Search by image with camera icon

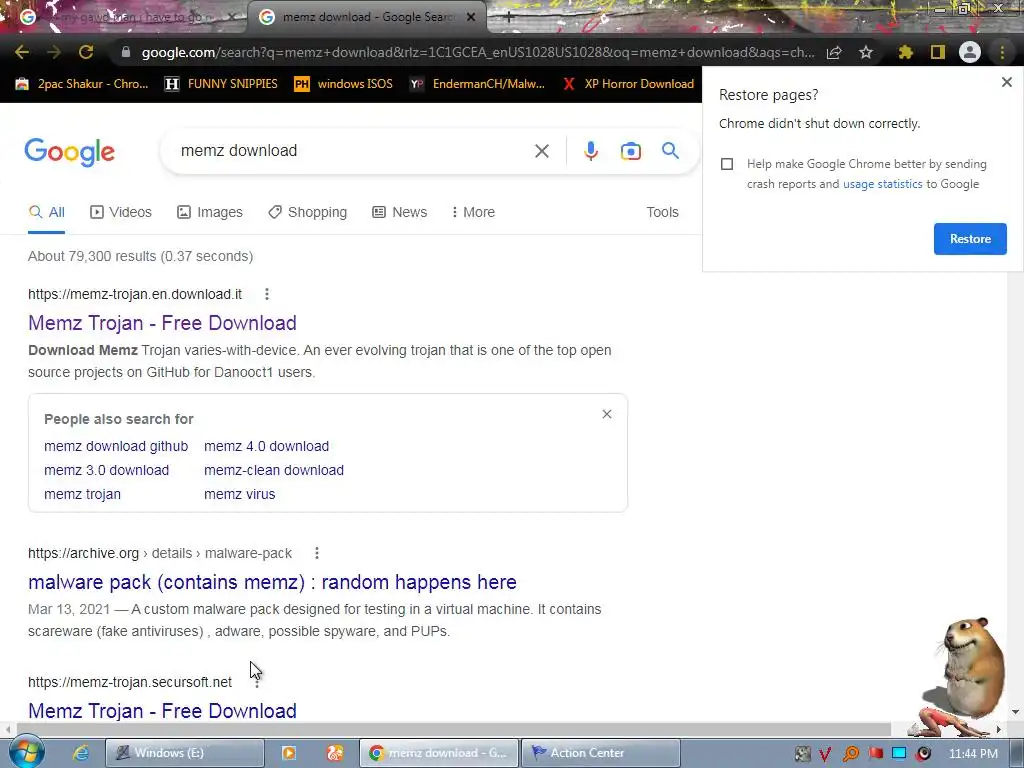(x=630, y=152)
